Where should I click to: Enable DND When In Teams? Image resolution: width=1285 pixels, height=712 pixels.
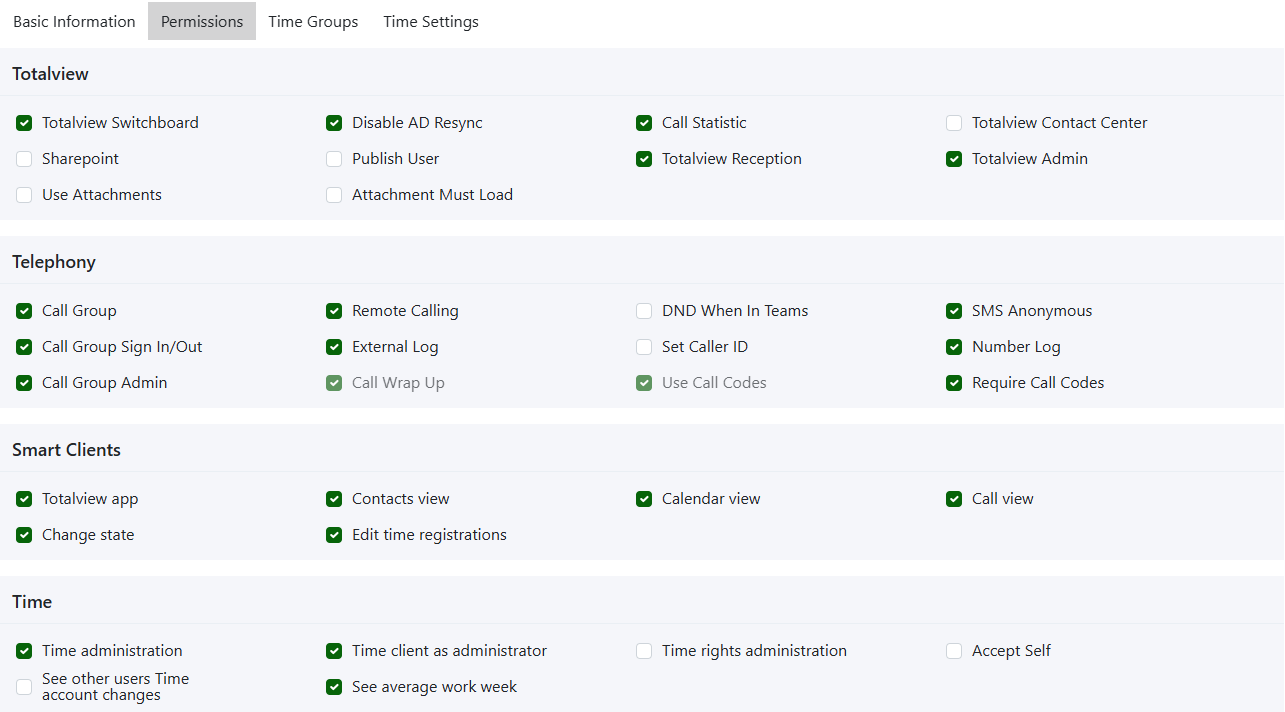[644, 311]
